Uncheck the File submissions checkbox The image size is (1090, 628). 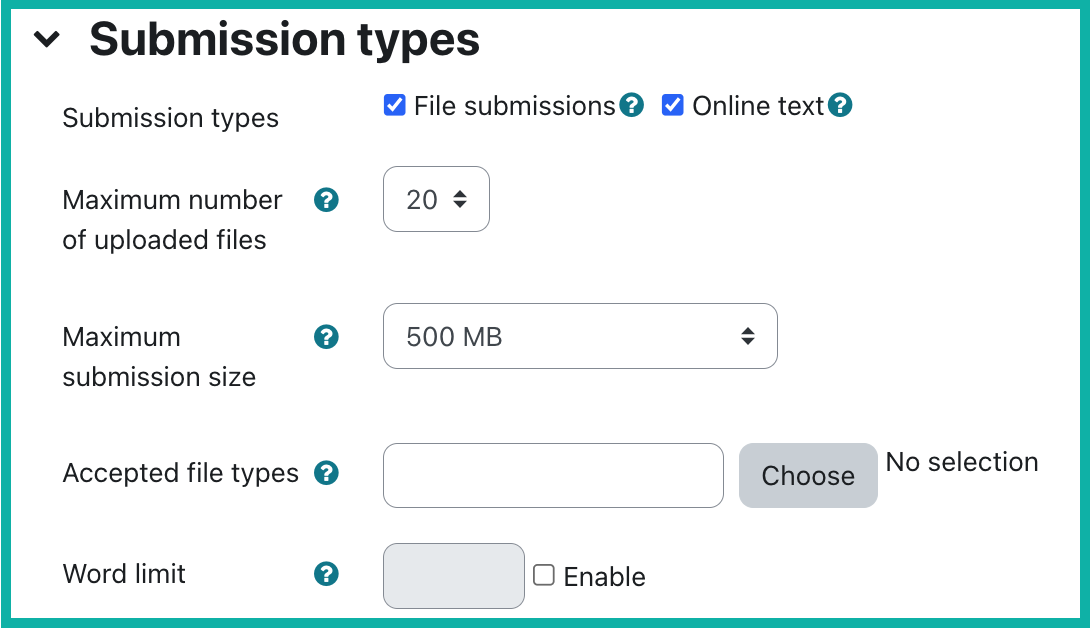pyautogui.click(x=395, y=104)
